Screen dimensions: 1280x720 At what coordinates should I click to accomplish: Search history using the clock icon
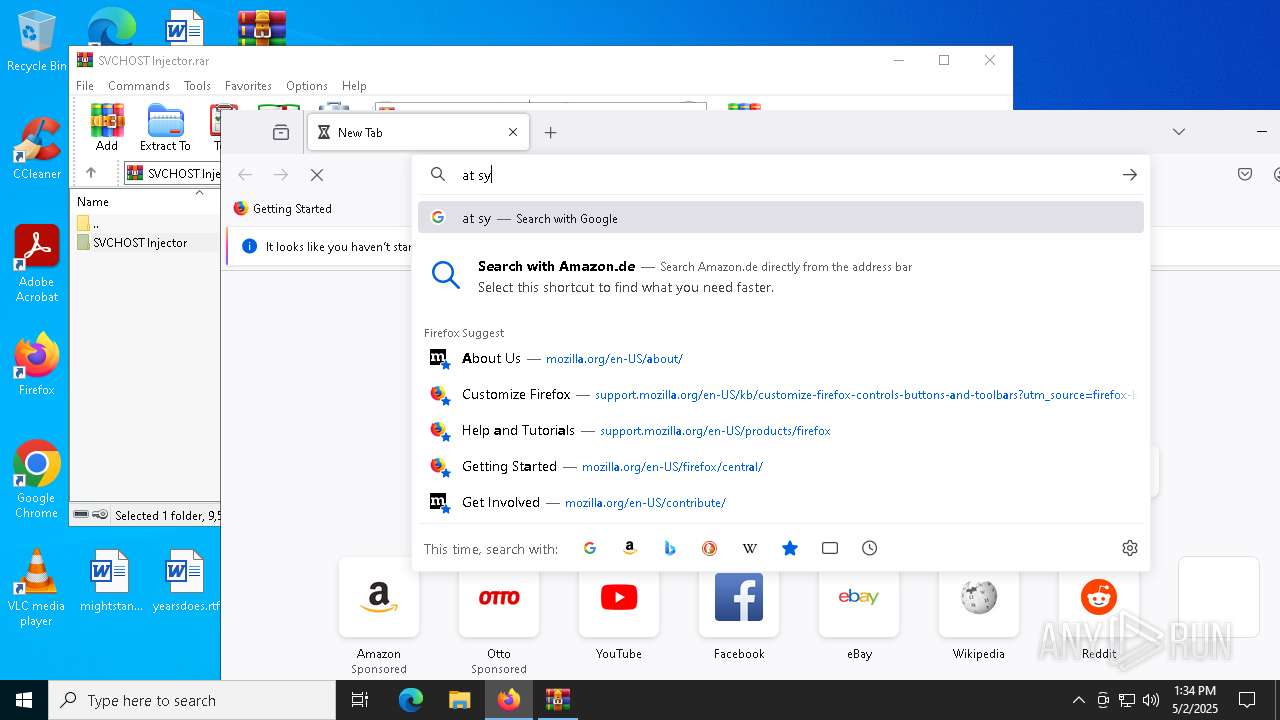click(870, 548)
